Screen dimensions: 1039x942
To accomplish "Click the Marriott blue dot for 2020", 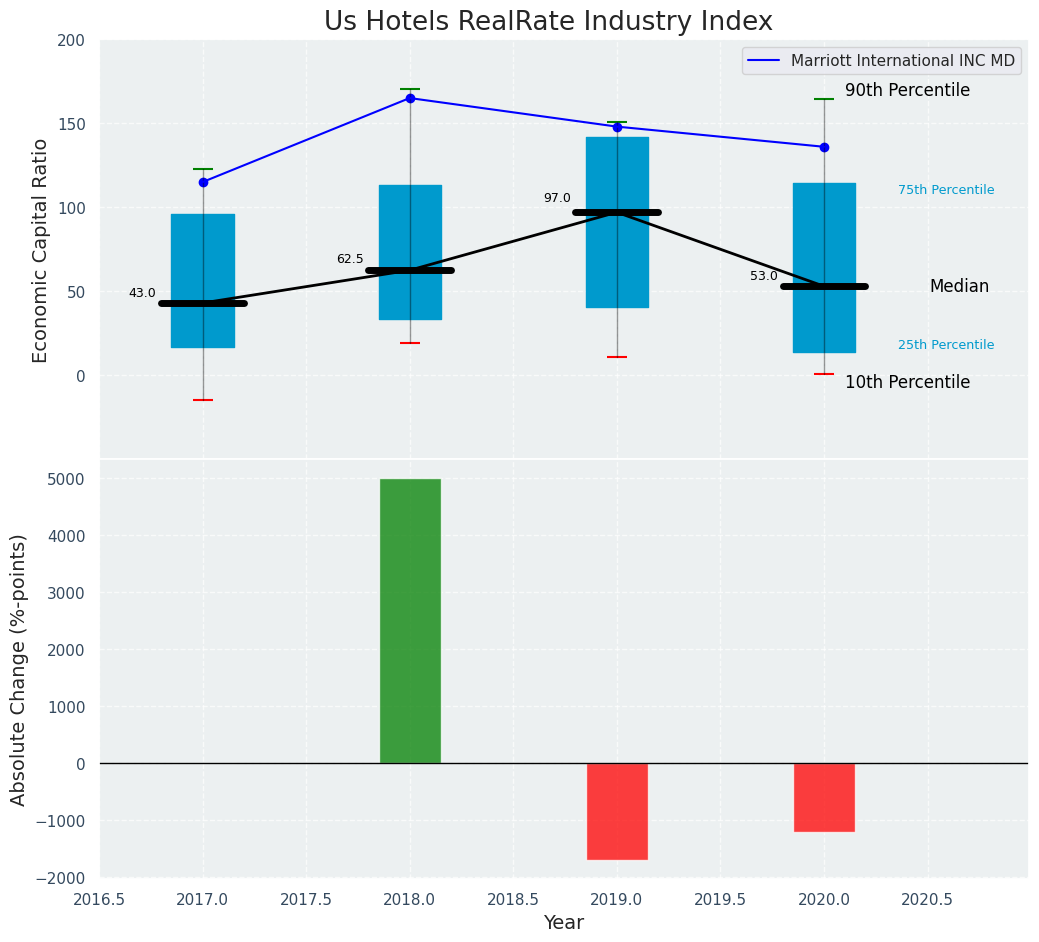I will coord(824,147).
